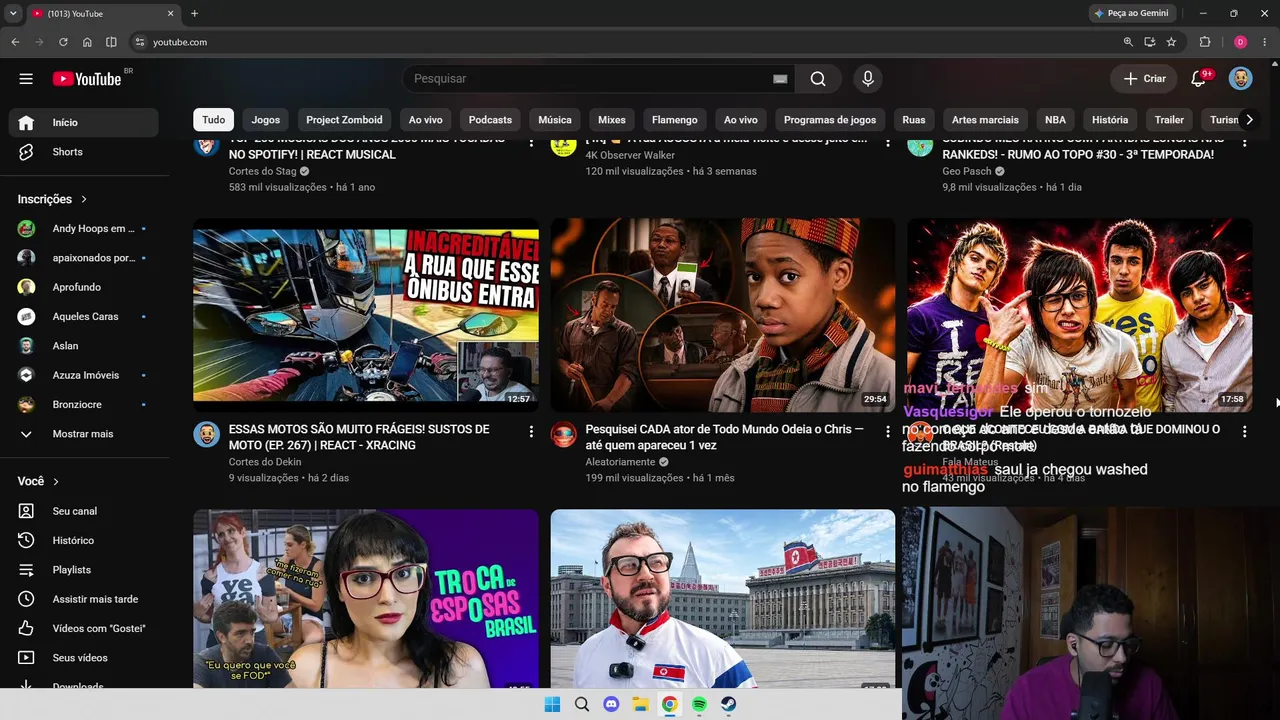Select the Programas de jogos chip
Screen dimensions: 1280x720
point(830,120)
